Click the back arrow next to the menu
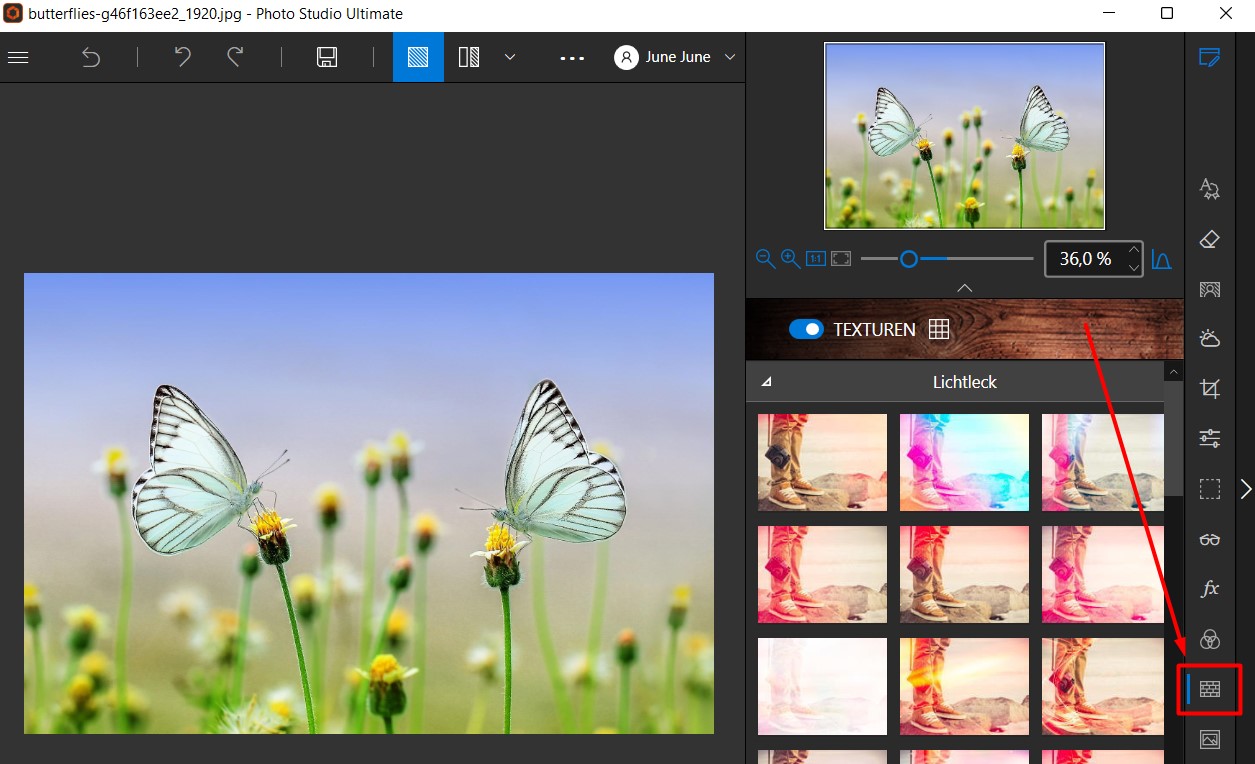Viewport: 1255px width, 764px height. pos(91,57)
